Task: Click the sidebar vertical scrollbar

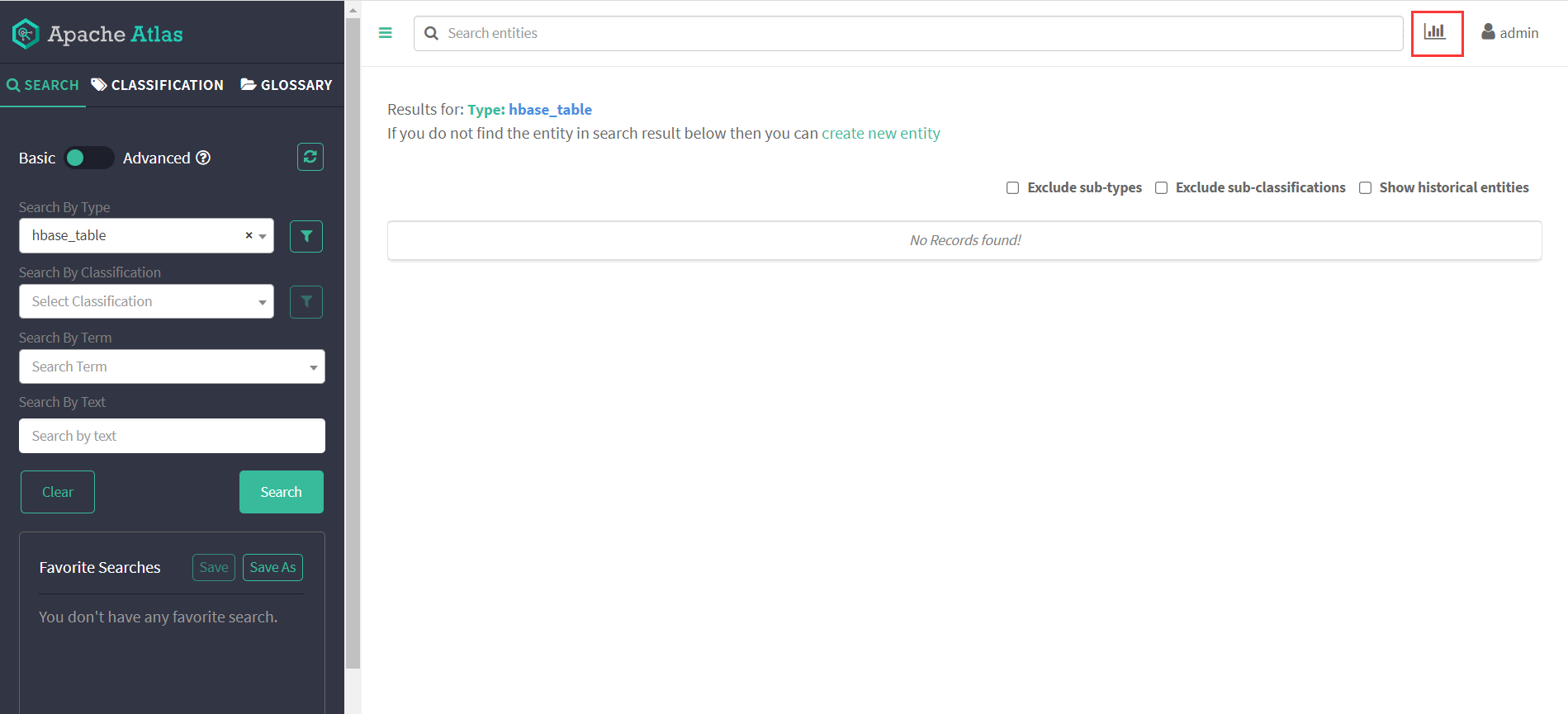Action: pos(353,343)
